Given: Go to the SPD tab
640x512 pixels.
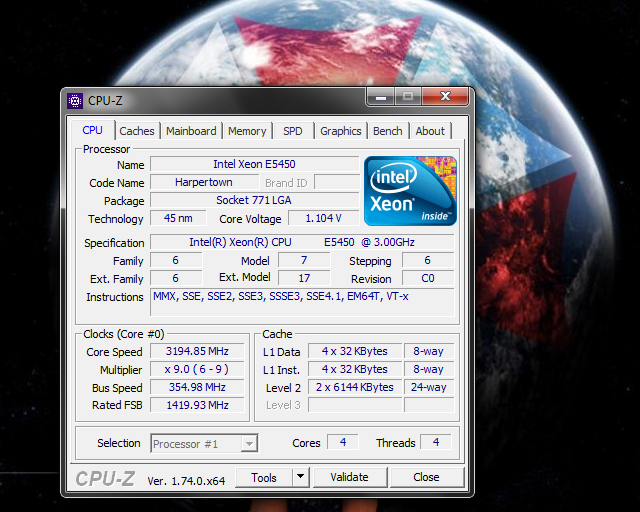Looking at the screenshot, I should (x=293, y=131).
